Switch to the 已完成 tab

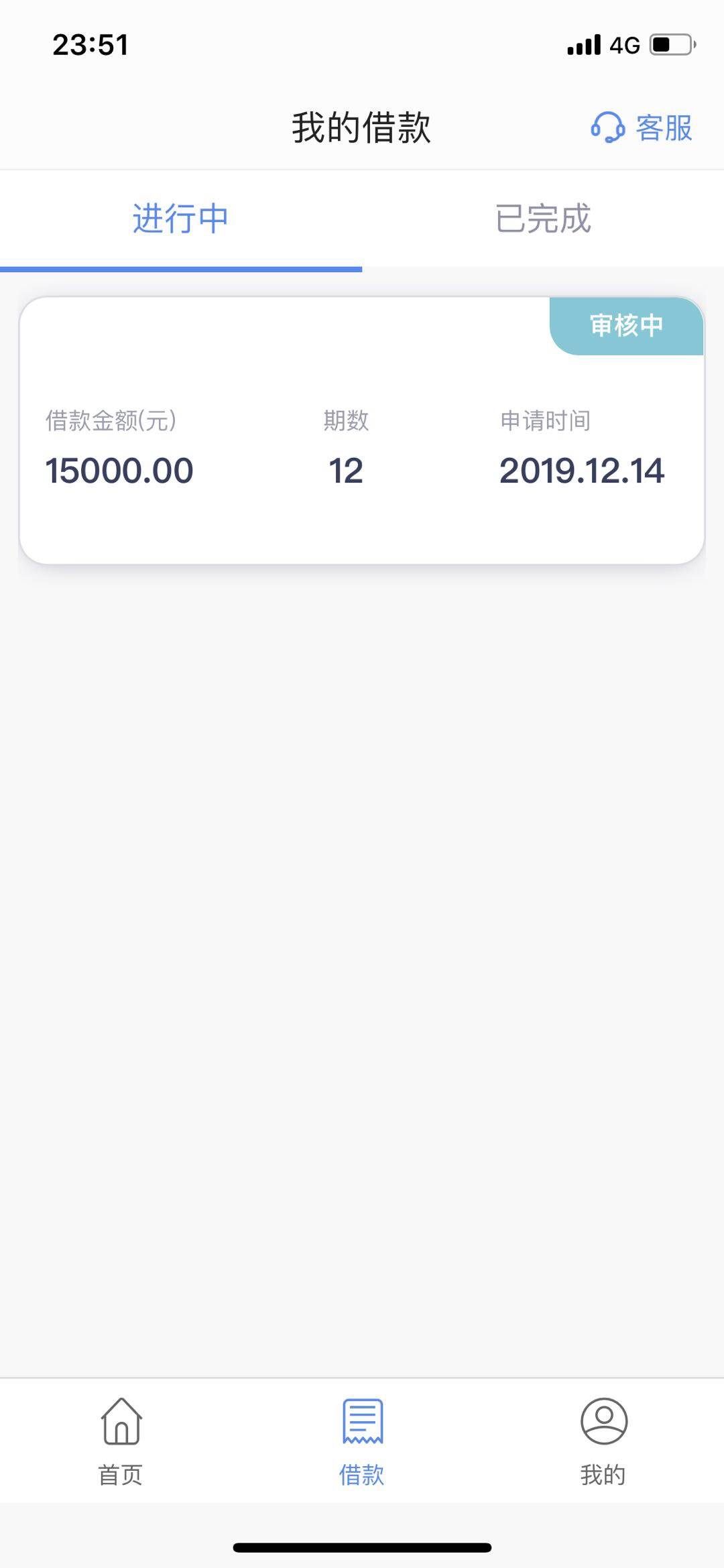coord(543,219)
